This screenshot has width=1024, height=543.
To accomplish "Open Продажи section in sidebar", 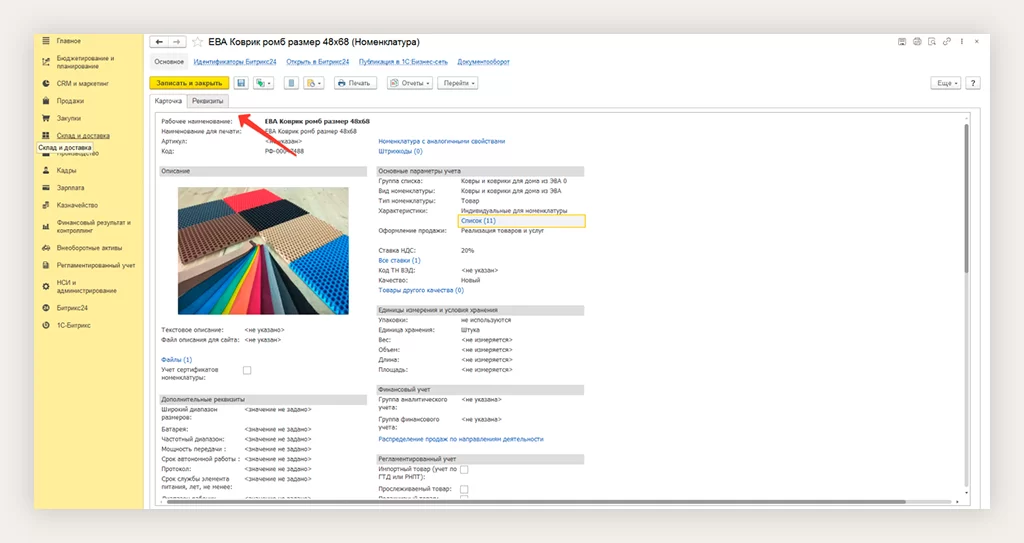I will point(69,101).
